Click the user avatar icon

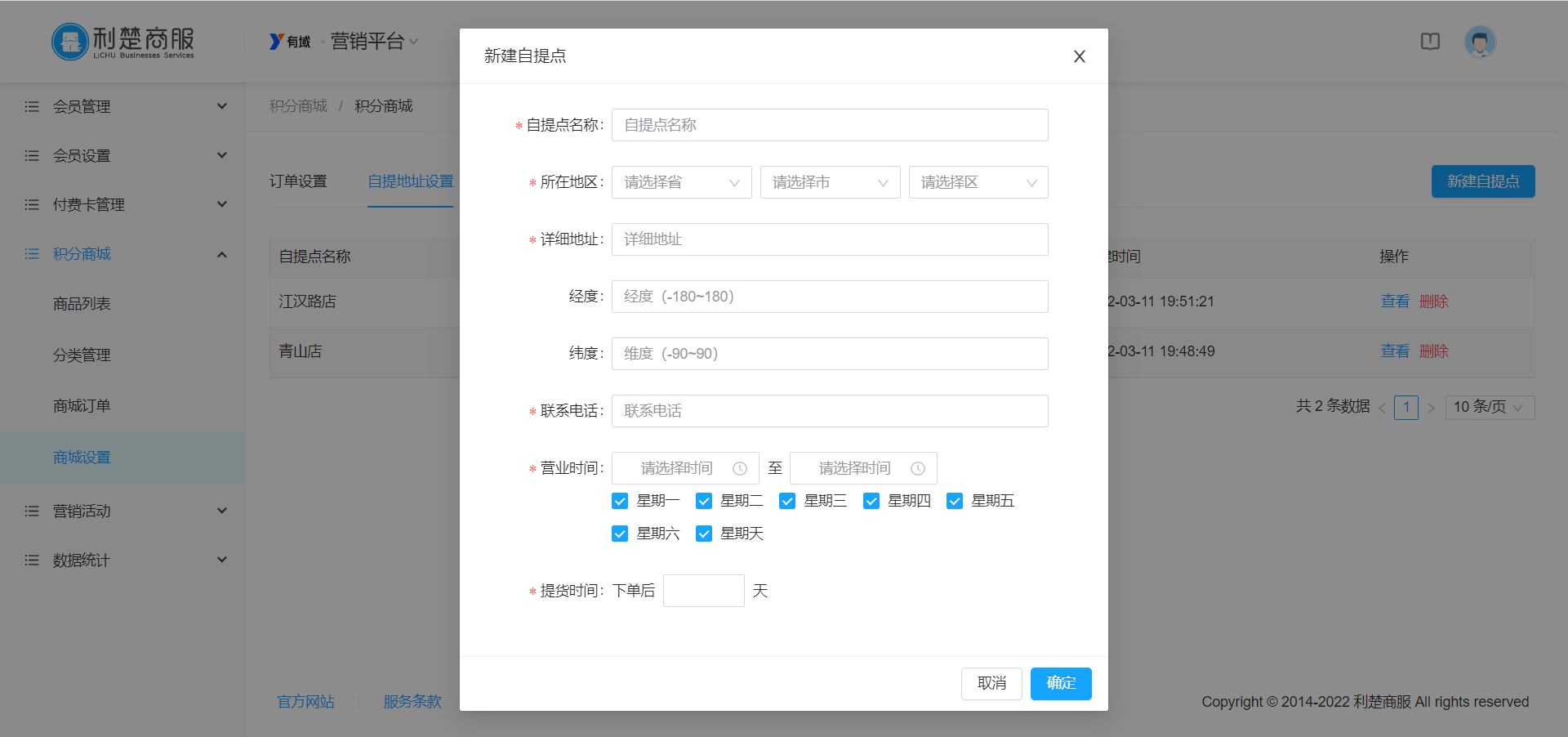pyautogui.click(x=1480, y=42)
